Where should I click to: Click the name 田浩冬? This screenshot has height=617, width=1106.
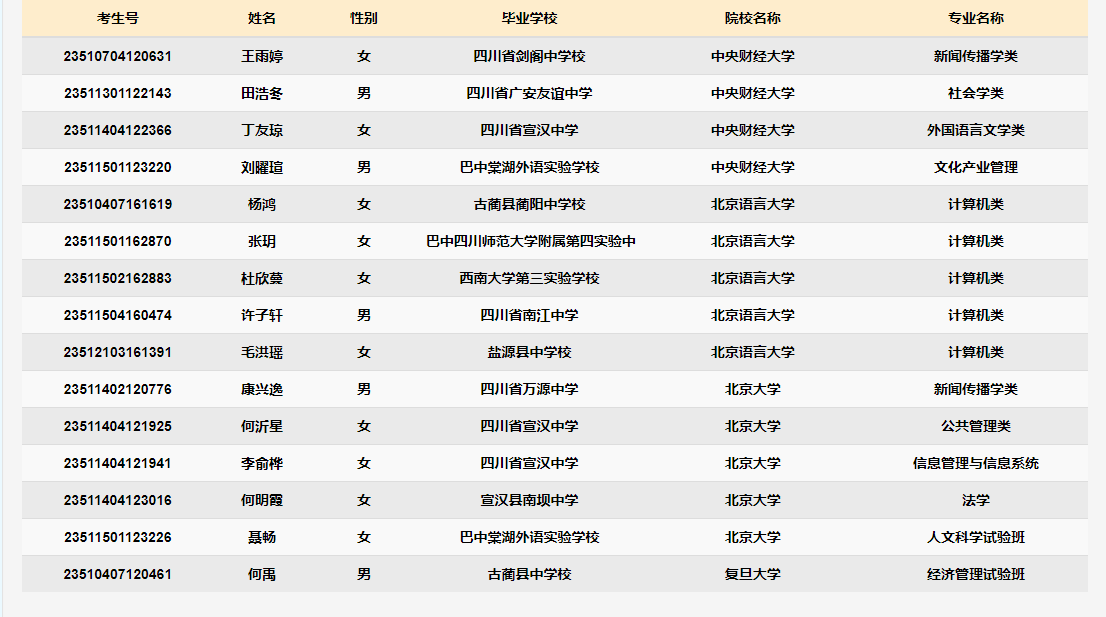262,93
